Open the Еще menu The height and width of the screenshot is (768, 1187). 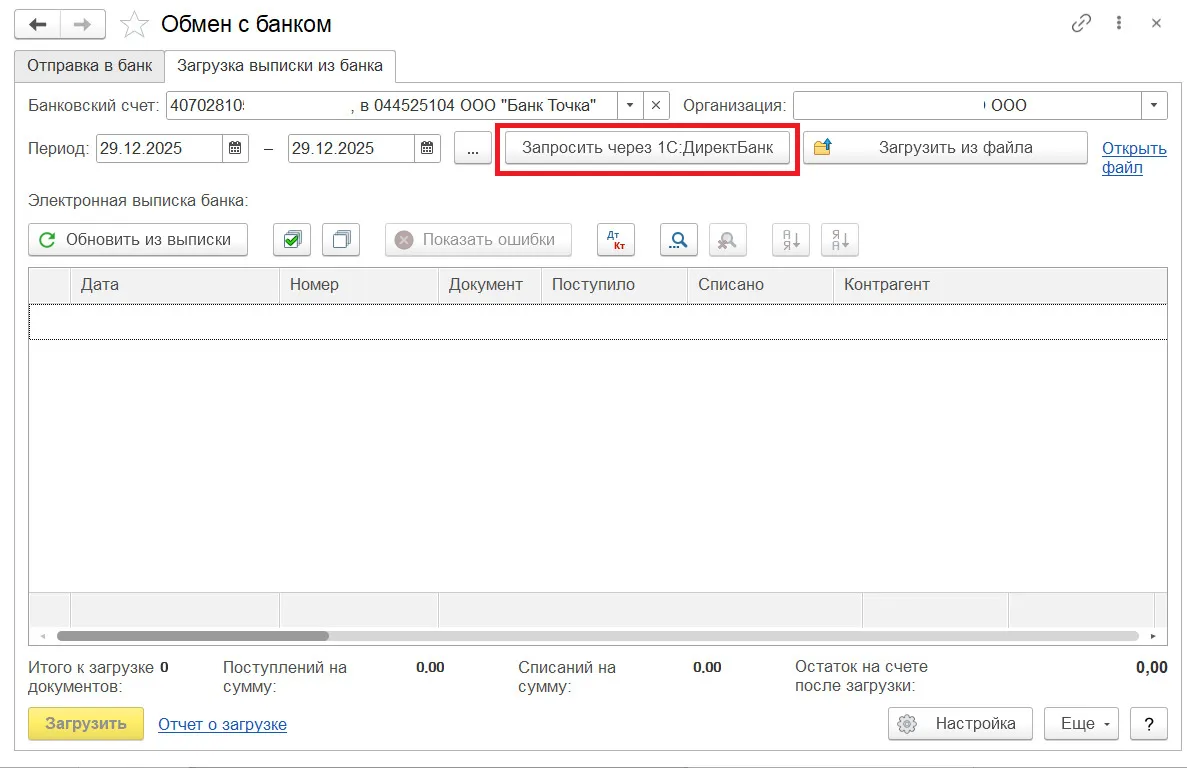coord(1082,723)
